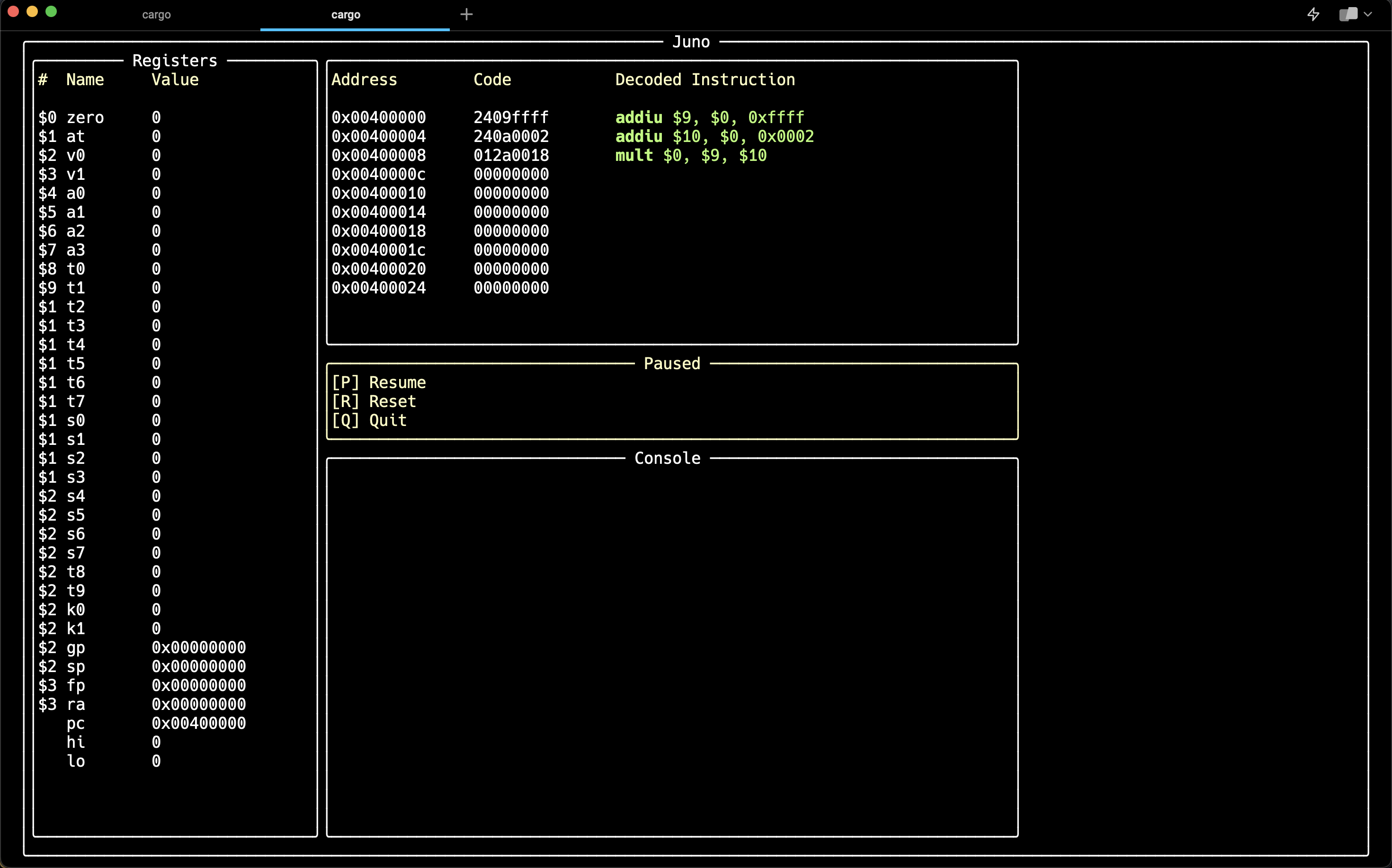Click the red close window button
The width and height of the screenshot is (1392, 868).
tap(13, 11)
